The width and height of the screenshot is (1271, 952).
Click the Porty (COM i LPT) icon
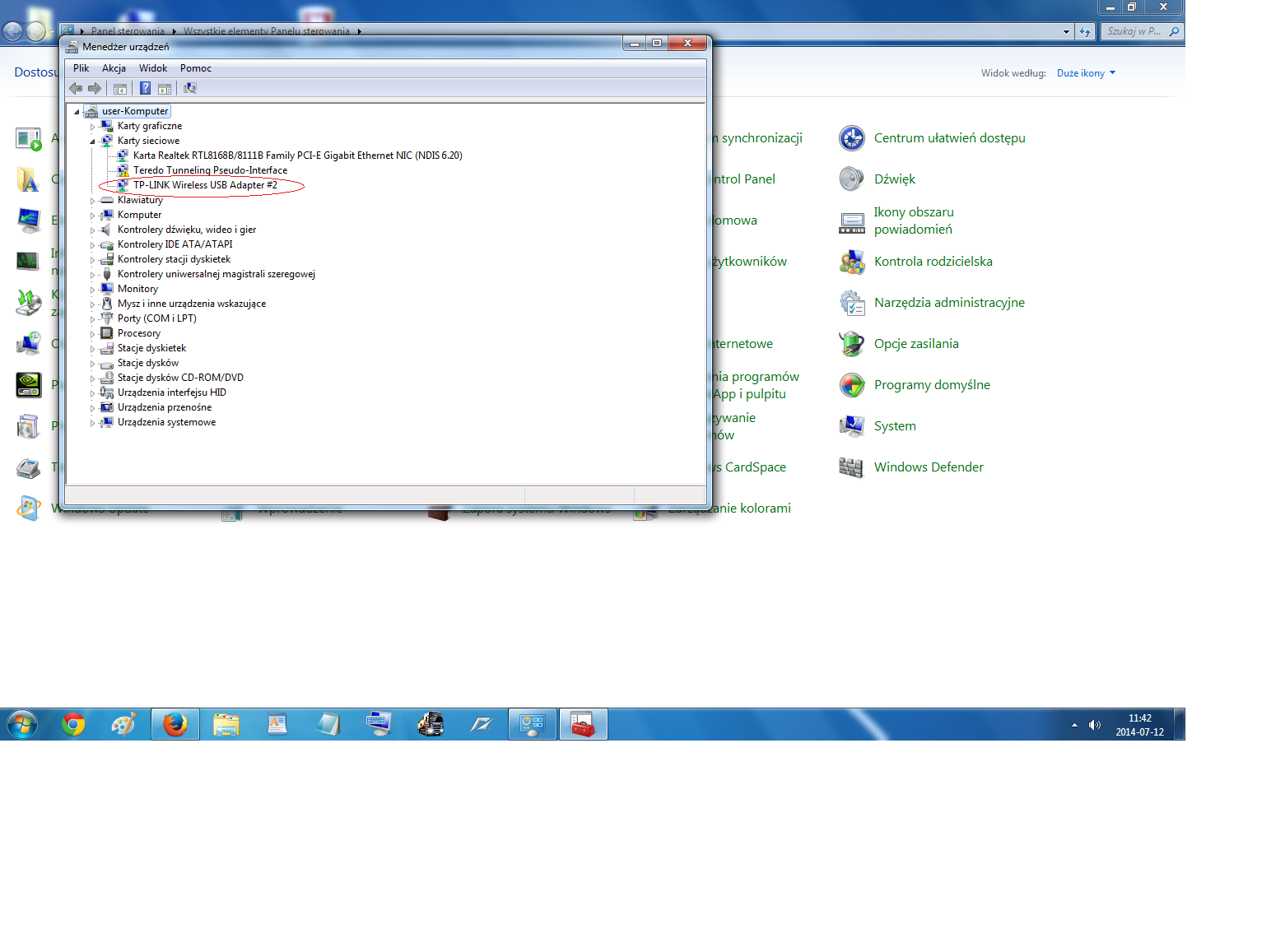pyautogui.click(x=106, y=318)
